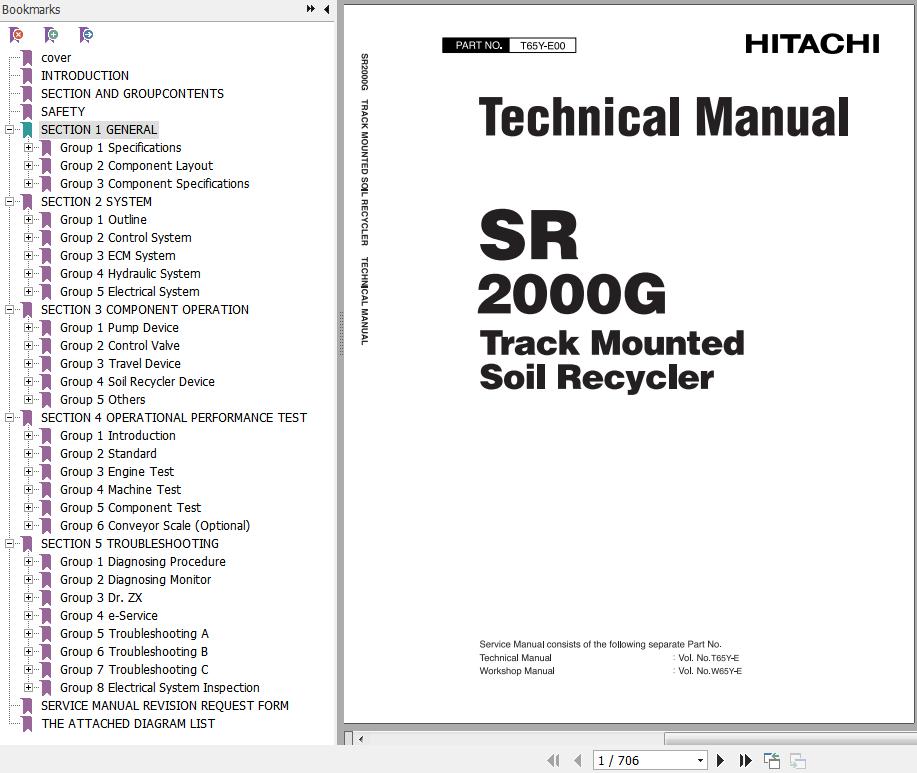Click the horizontal scrollbar left arrow
This screenshot has height=773, width=917.
pos(361,739)
